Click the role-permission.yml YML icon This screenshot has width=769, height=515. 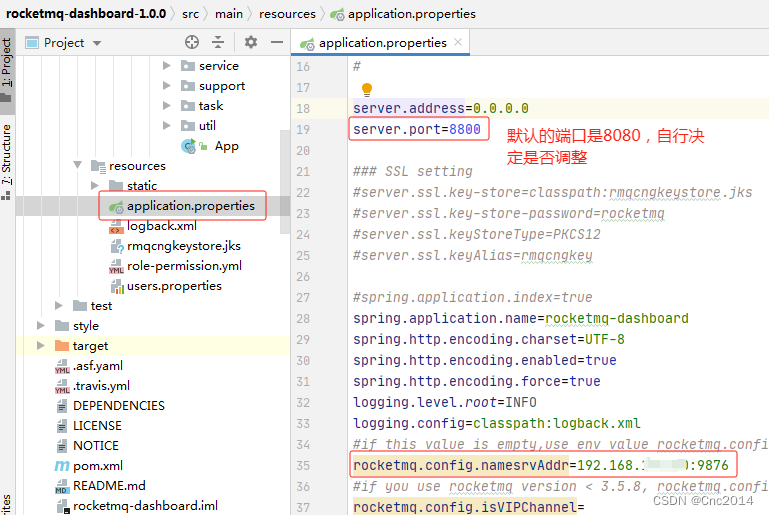[116, 266]
